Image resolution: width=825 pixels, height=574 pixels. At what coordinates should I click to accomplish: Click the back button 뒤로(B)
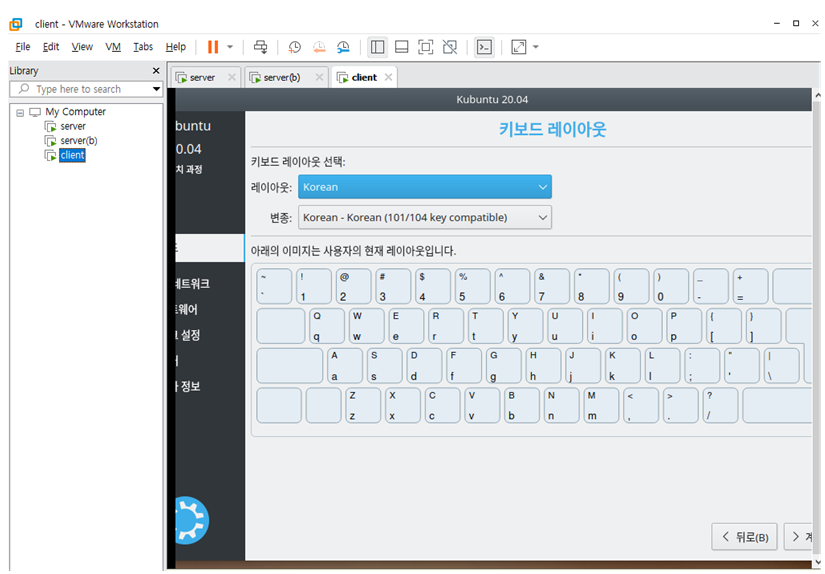[744, 537]
